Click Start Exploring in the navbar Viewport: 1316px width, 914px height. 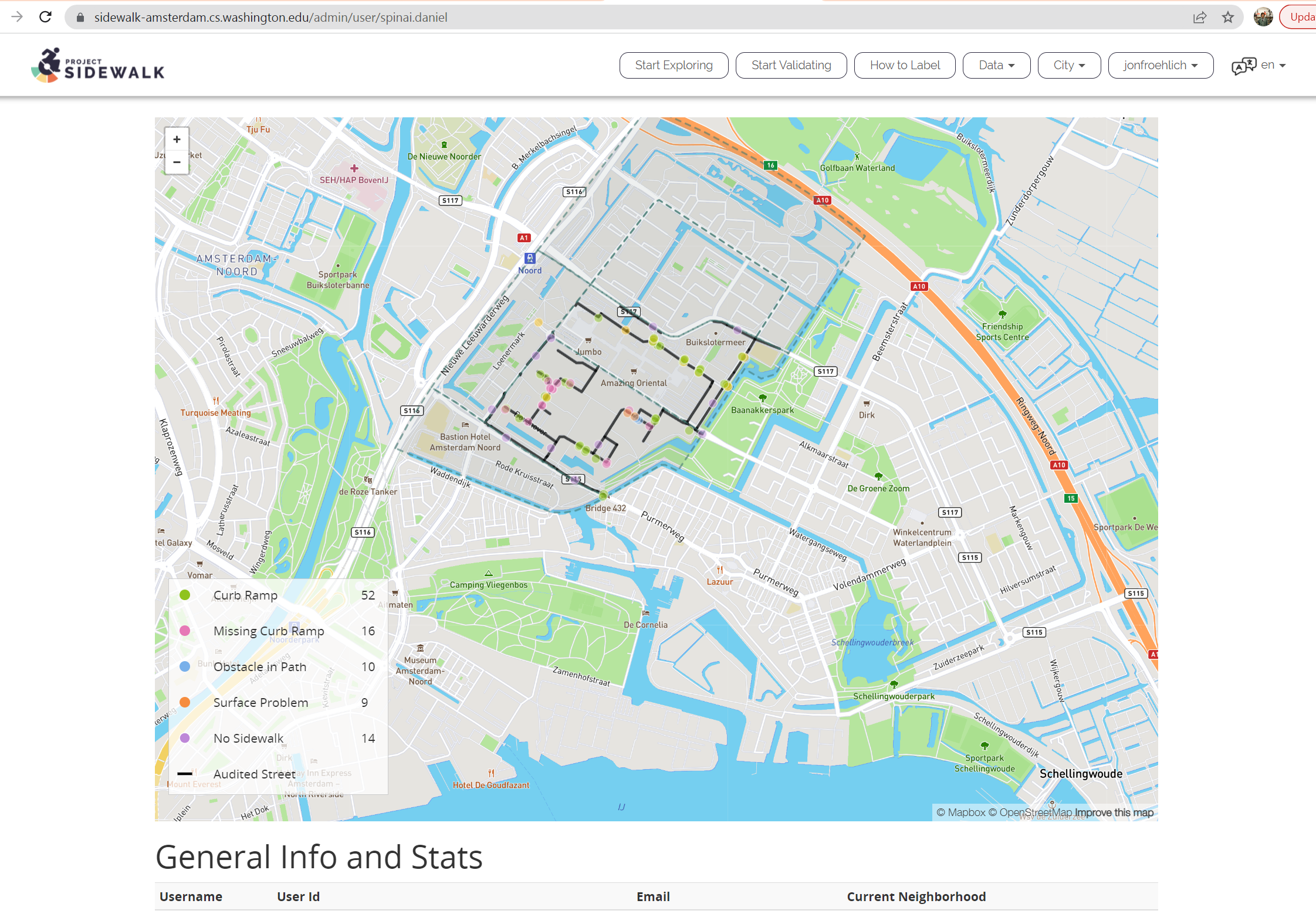pos(674,65)
